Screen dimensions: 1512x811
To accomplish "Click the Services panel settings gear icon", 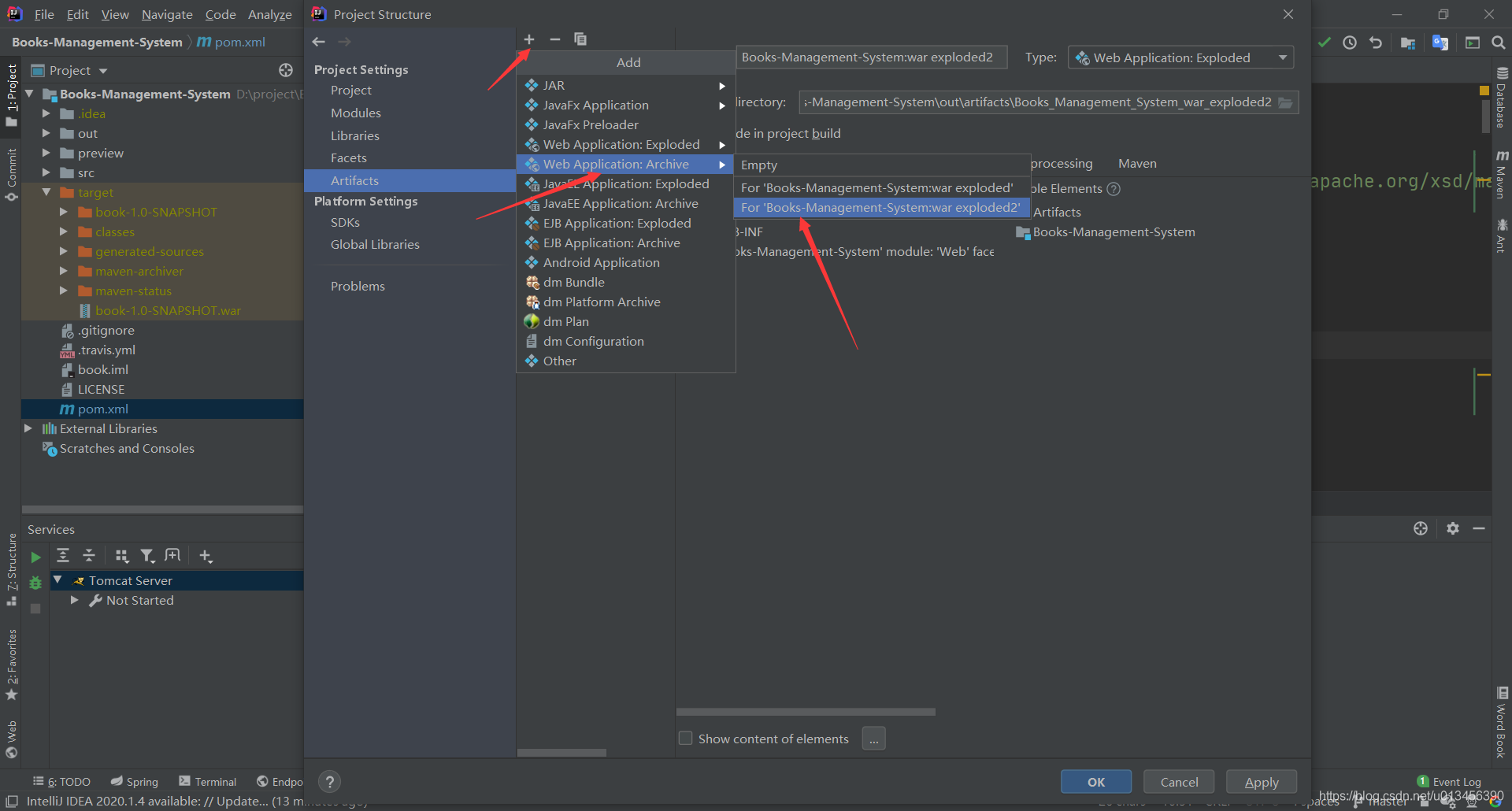I will [x=1453, y=528].
